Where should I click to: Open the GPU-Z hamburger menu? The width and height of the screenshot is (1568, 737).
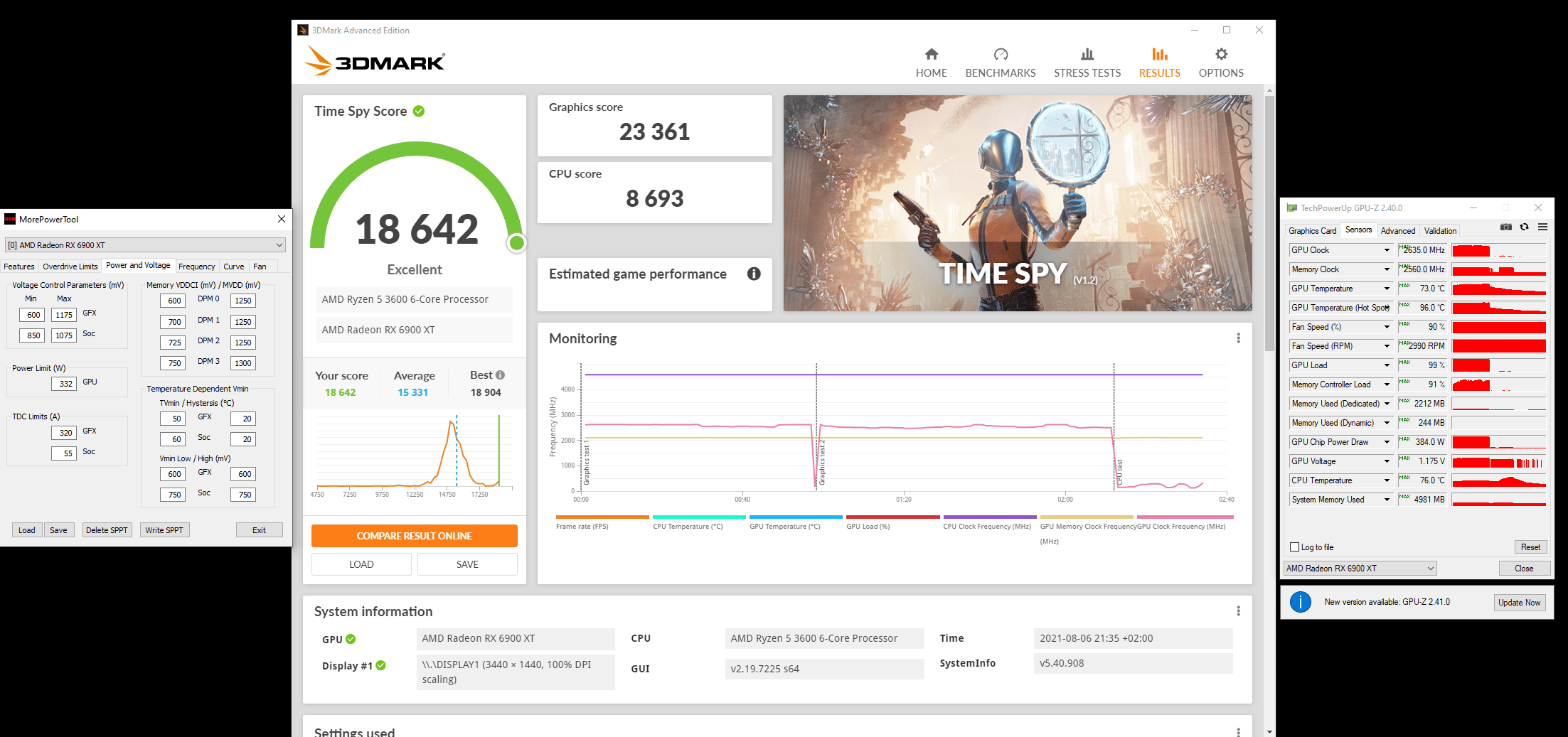point(1542,227)
